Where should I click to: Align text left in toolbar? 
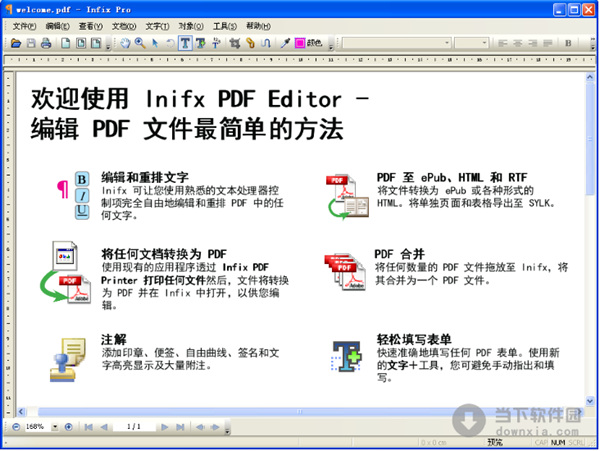(502, 43)
